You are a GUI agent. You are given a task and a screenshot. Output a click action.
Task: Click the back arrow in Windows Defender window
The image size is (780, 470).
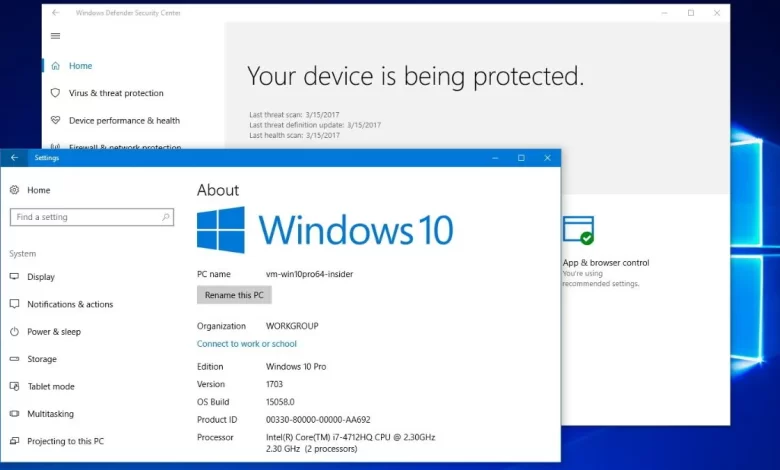(55, 12)
